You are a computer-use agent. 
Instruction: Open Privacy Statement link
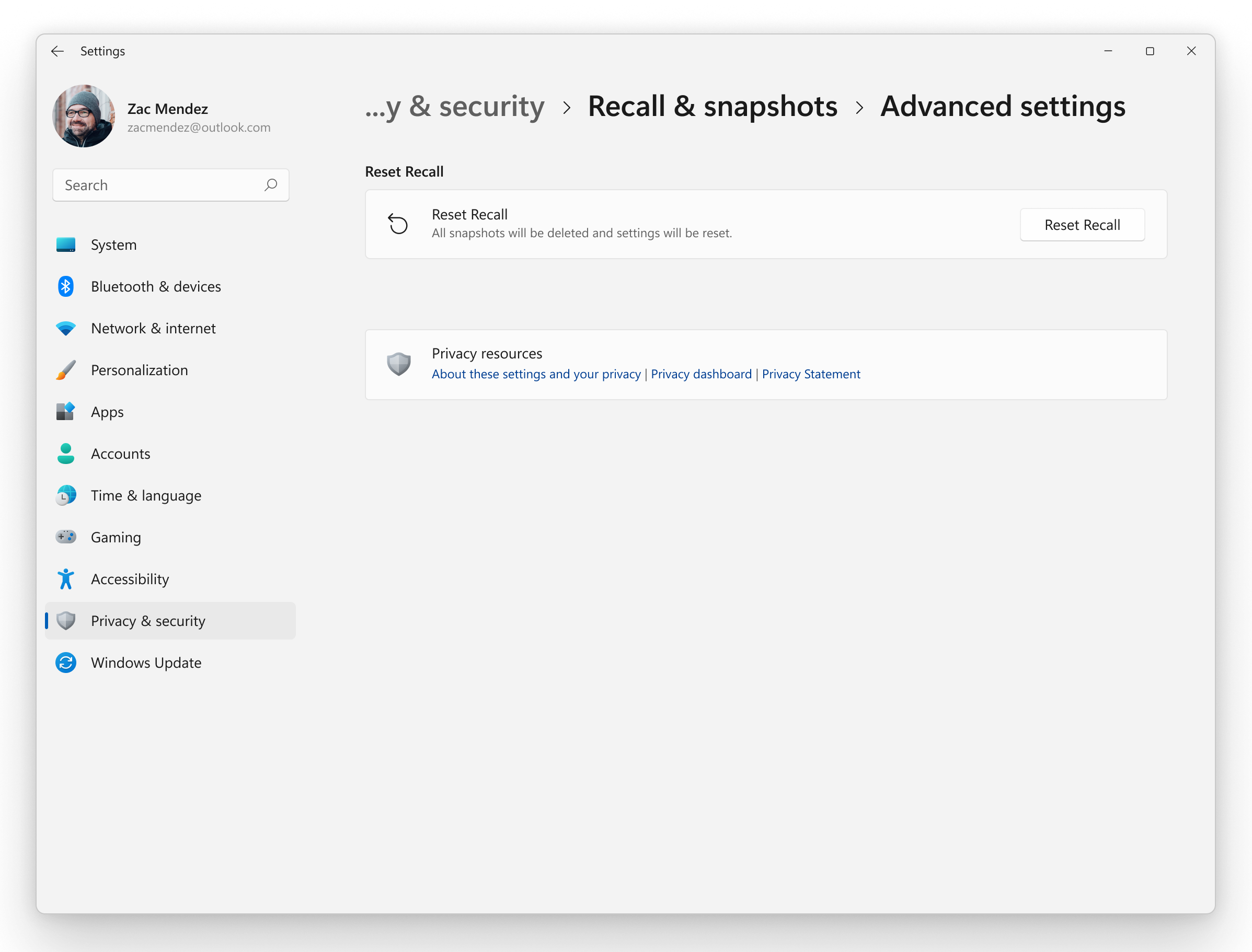click(x=811, y=374)
